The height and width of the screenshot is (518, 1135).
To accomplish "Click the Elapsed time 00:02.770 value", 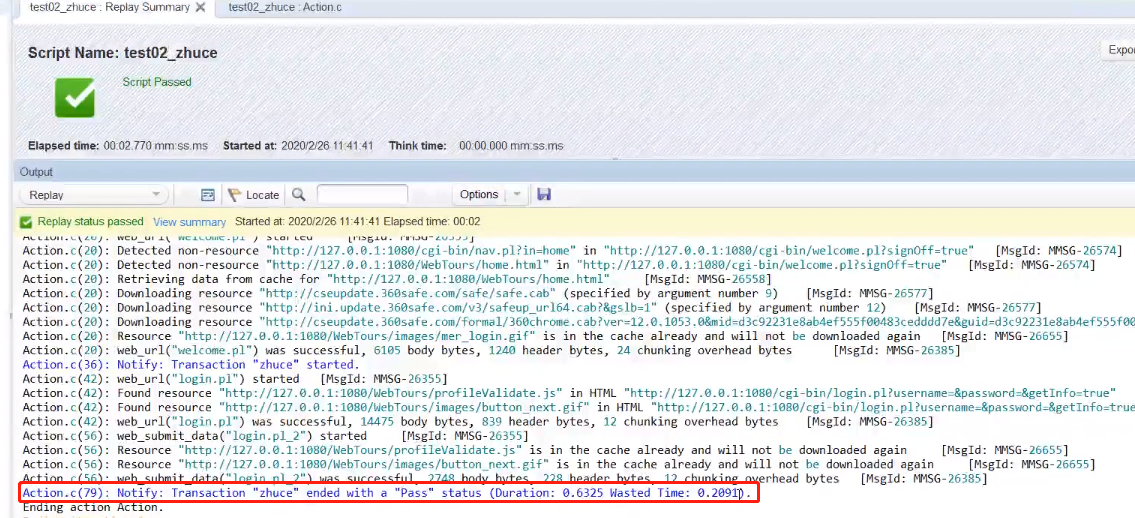I will (156, 145).
